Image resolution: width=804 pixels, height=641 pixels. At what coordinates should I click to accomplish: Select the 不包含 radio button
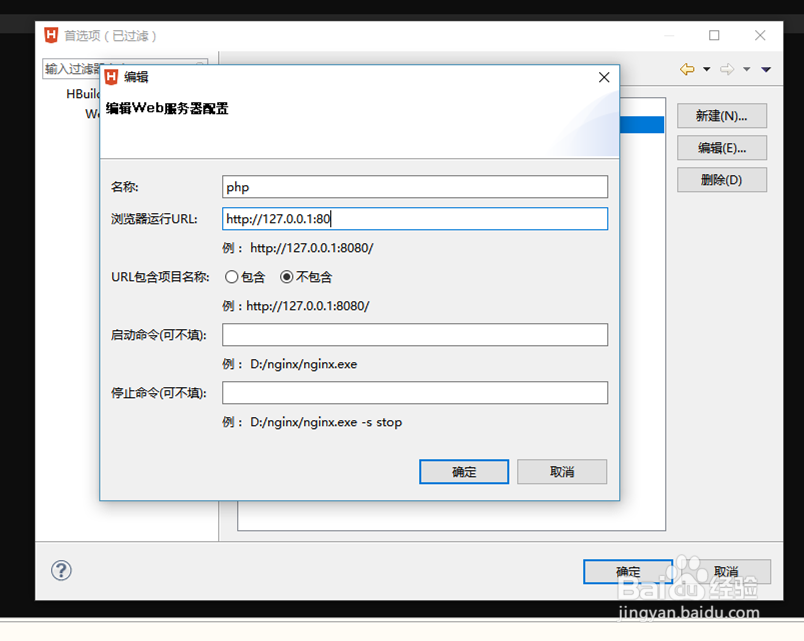pos(286,277)
